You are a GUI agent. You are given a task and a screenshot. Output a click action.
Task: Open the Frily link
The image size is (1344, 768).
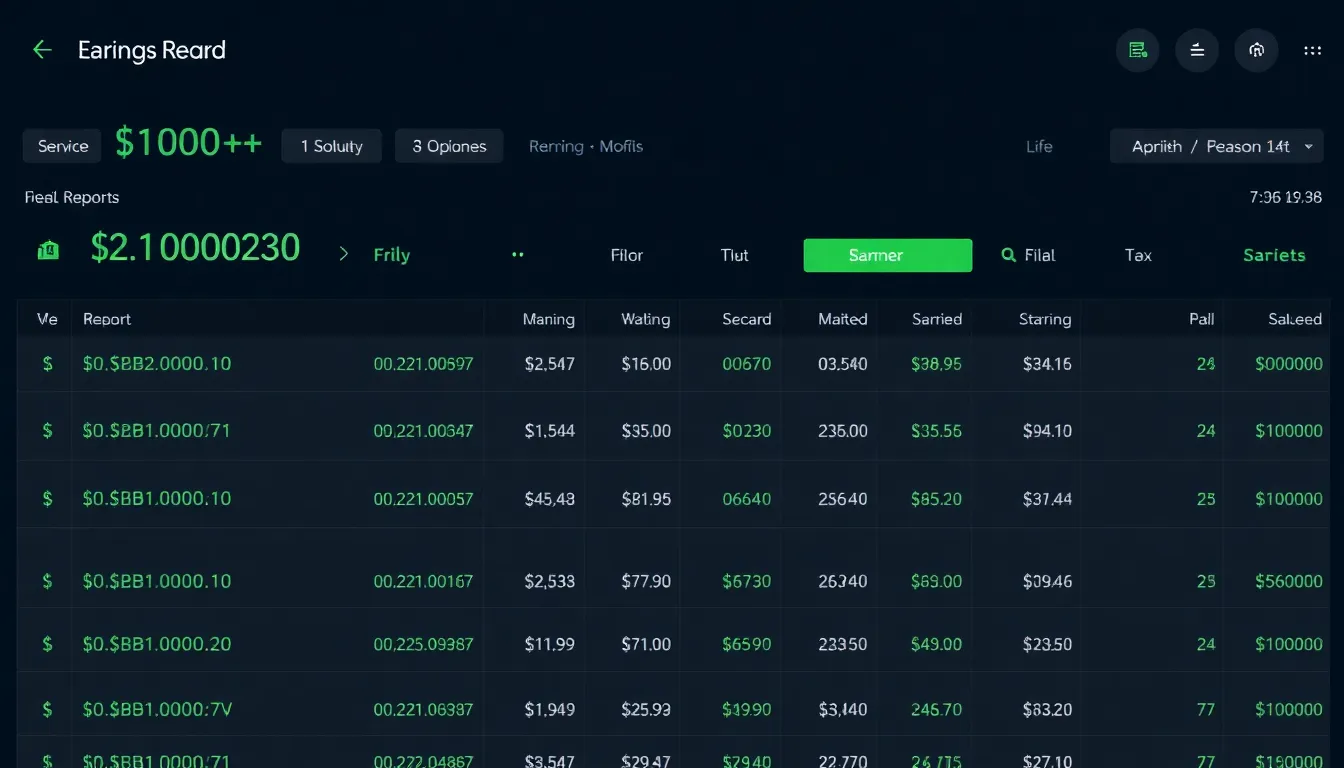tap(391, 254)
